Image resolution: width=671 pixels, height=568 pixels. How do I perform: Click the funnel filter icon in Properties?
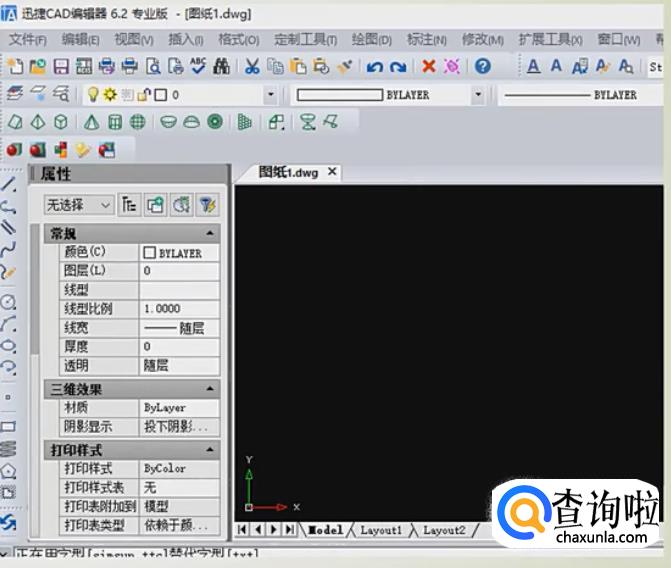pos(208,205)
